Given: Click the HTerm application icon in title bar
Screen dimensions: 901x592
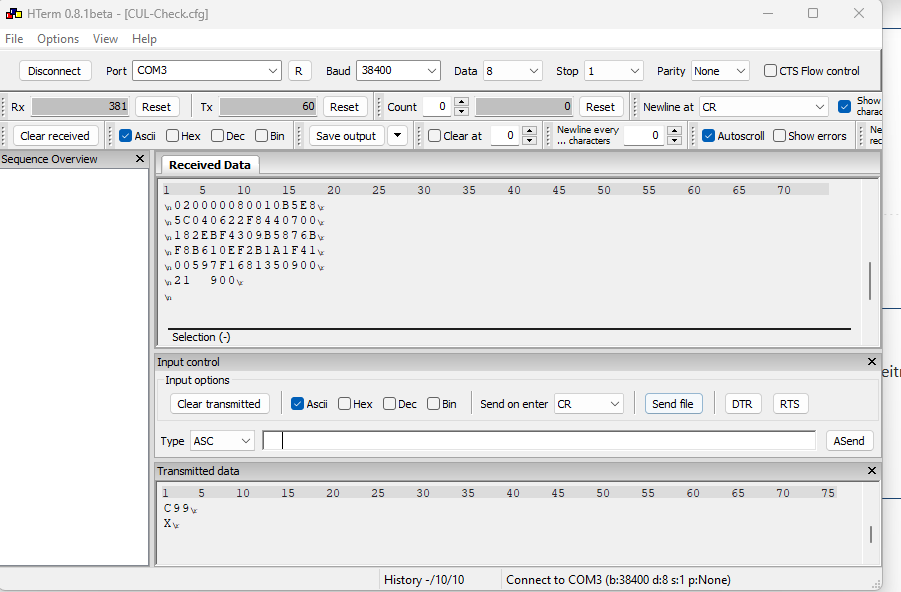Looking at the screenshot, I should point(14,13).
